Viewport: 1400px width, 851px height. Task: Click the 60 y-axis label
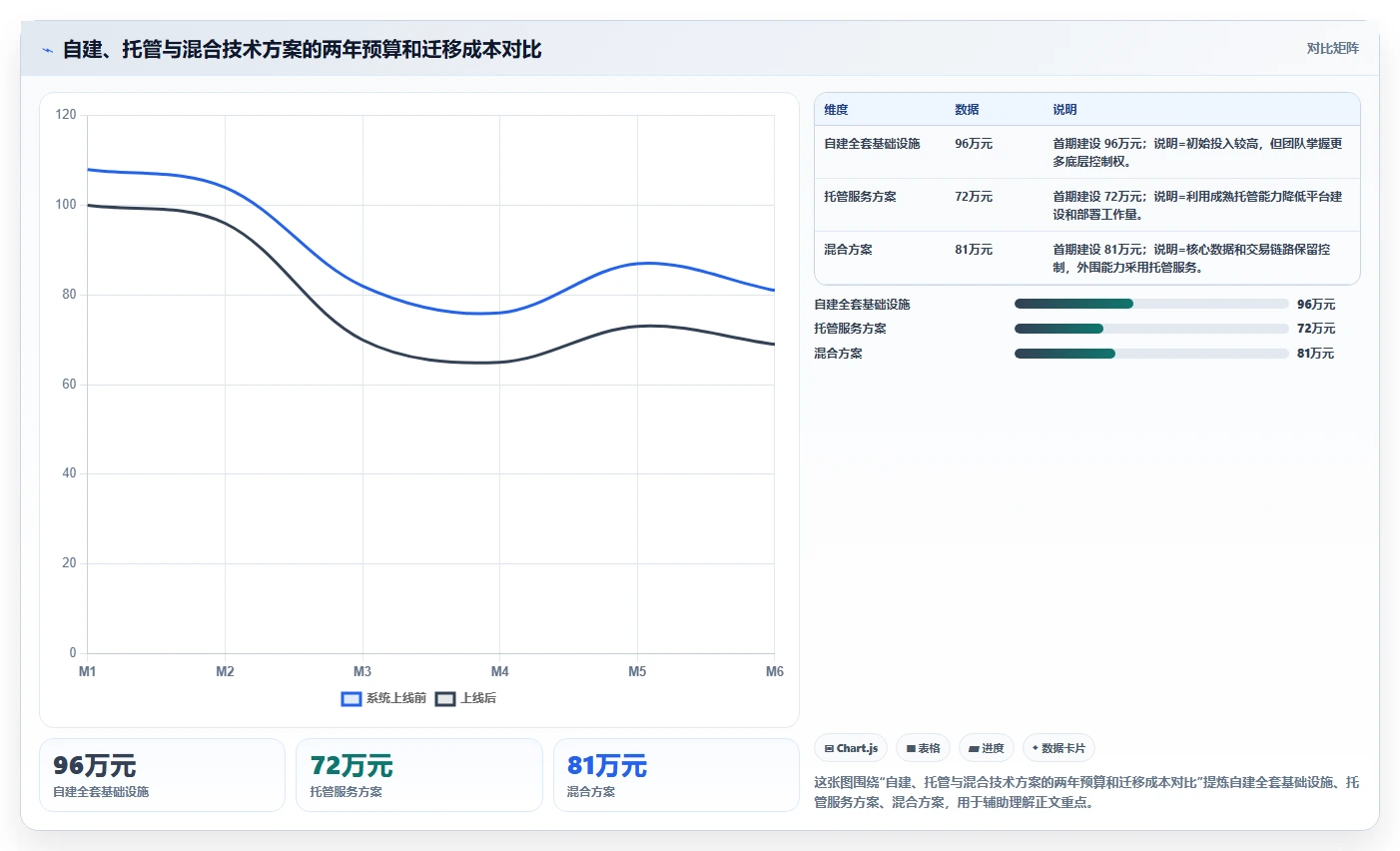coord(69,385)
